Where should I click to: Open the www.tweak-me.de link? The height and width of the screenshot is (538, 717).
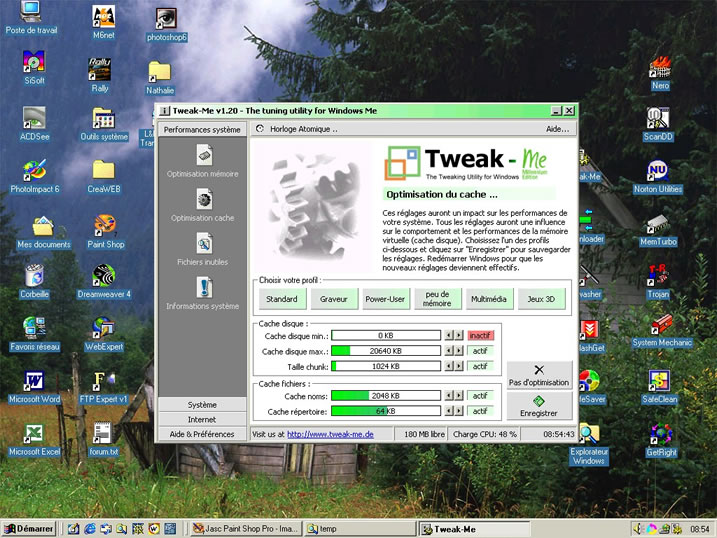click(x=330, y=434)
